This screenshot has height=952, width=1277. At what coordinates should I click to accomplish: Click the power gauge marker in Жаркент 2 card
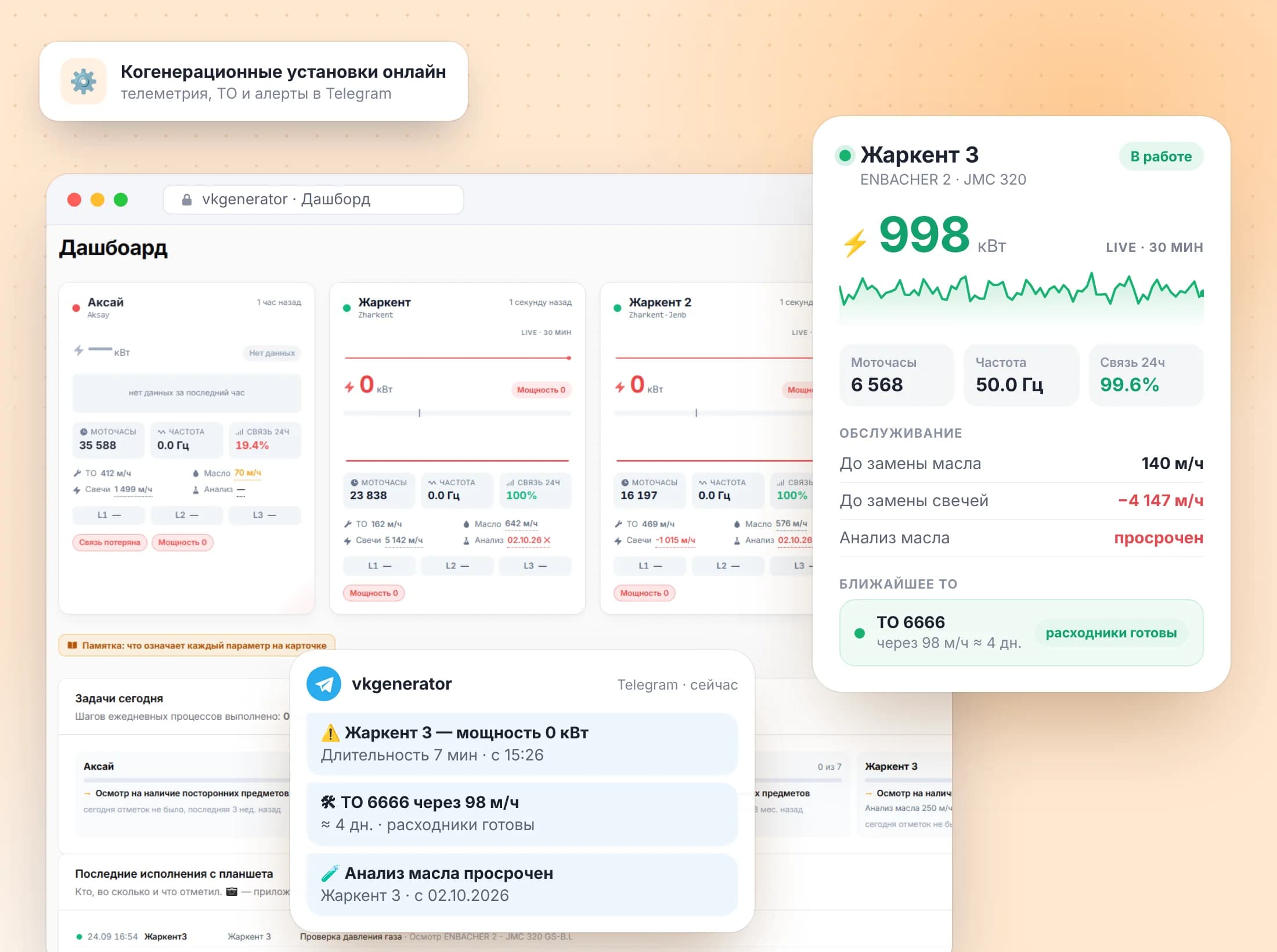click(696, 413)
